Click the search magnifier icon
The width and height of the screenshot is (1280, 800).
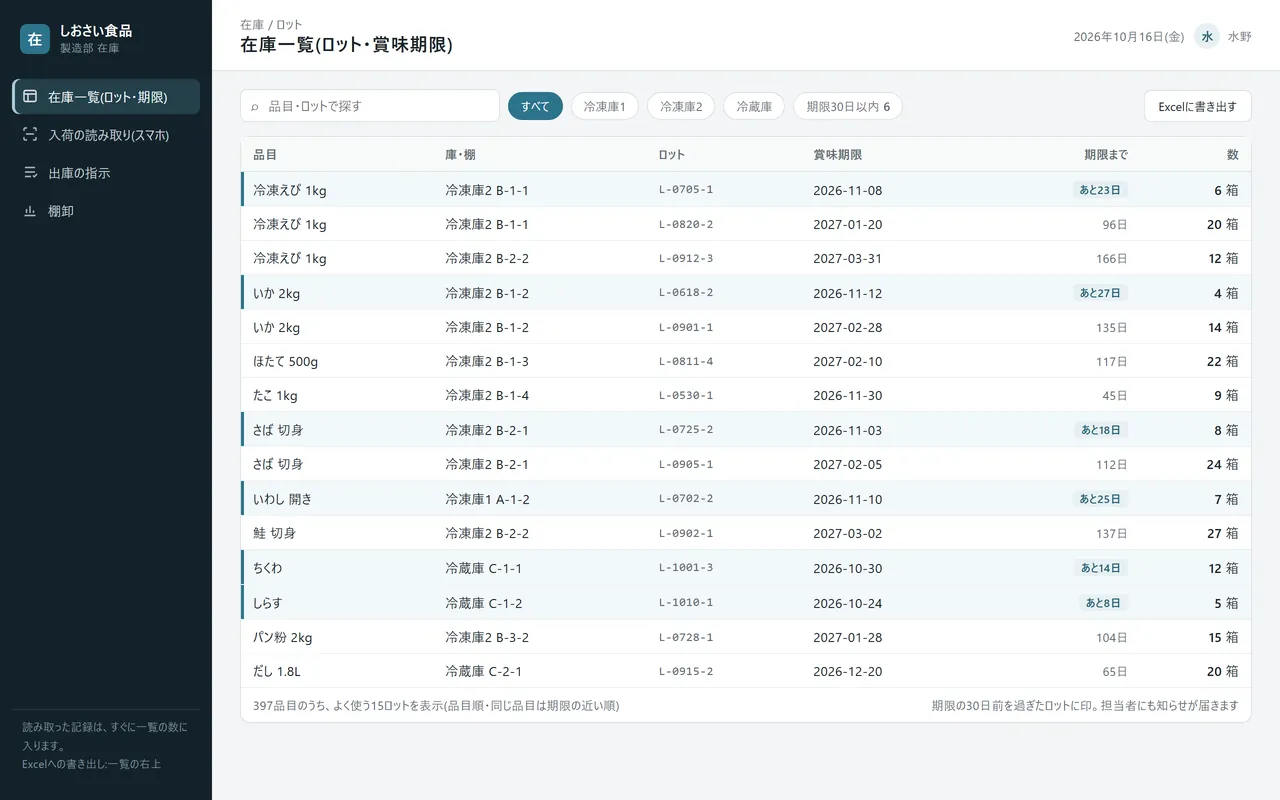coord(255,106)
